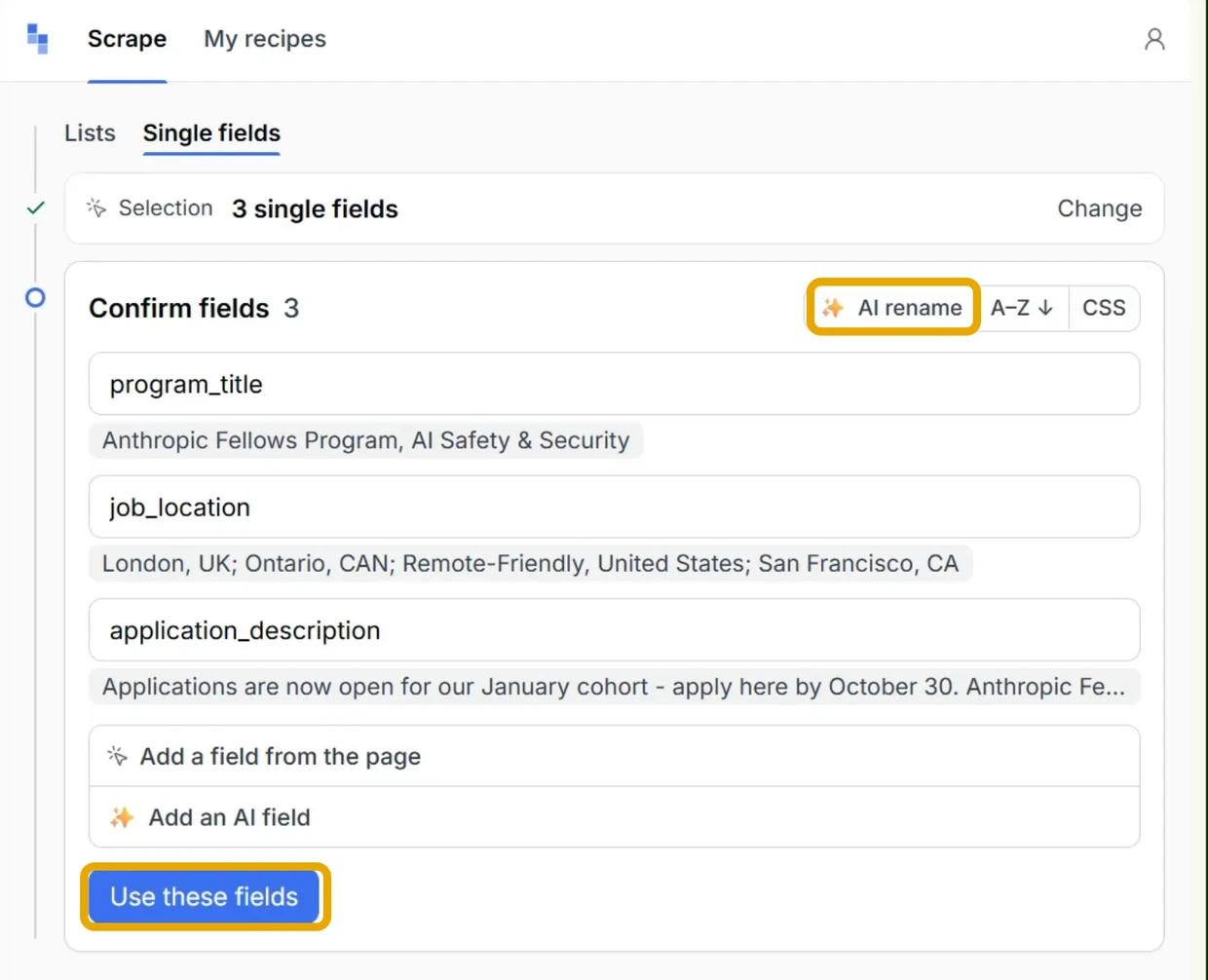Click the 3 single fields selection summary
The height and width of the screenshot is (980, 1208).
(315, 208)
